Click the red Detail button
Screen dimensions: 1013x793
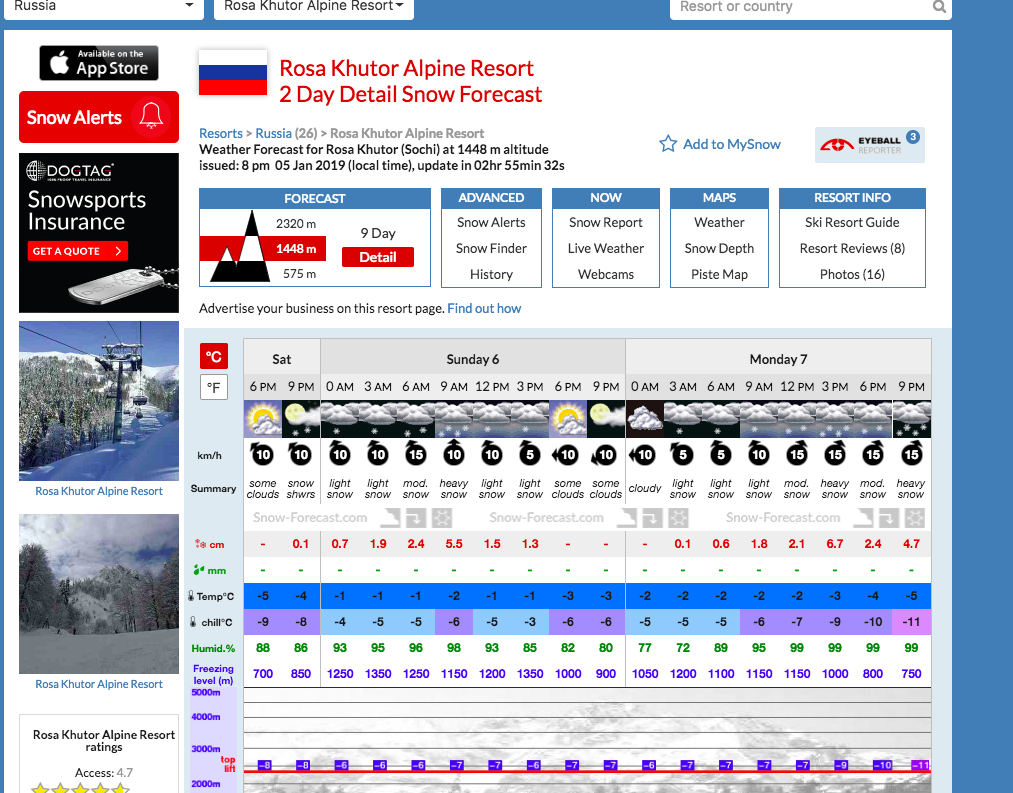tap(378, 257)
